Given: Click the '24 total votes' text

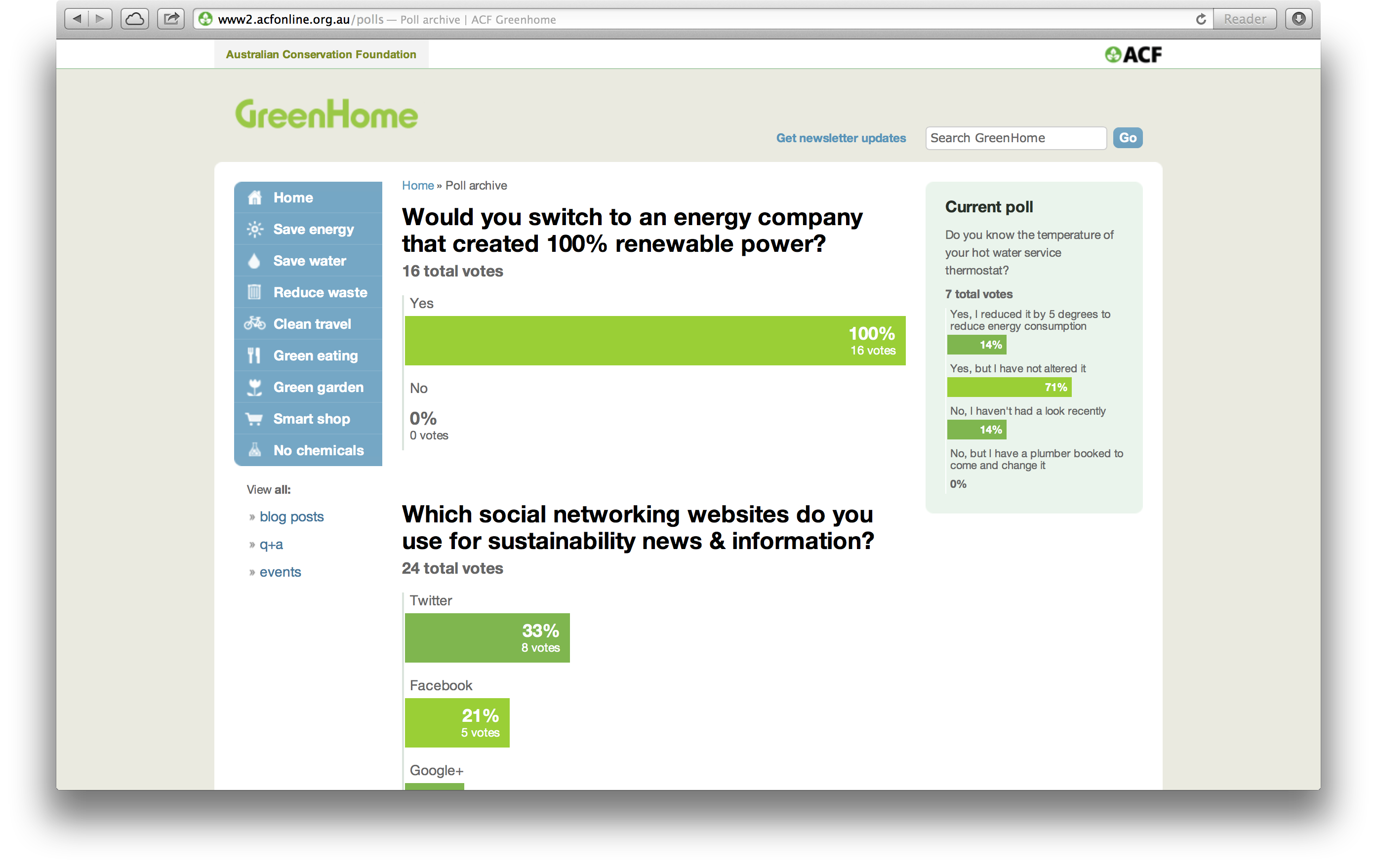Looking at the screenshot, I should click(x=452, y=568).
